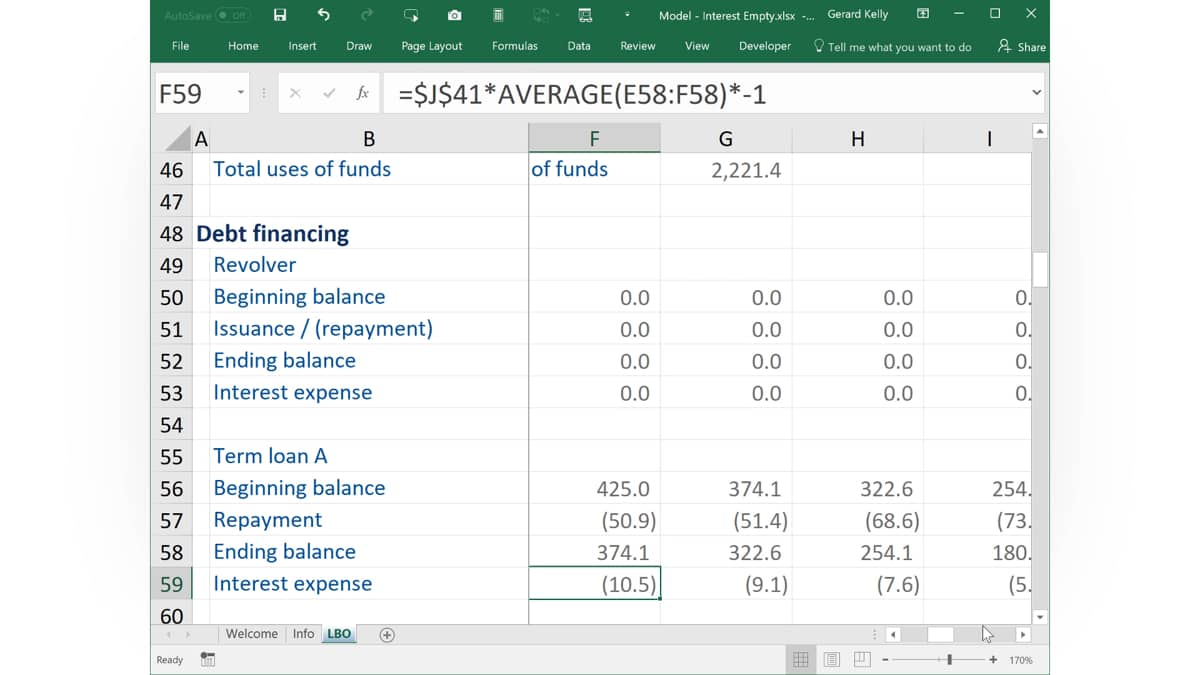Open the ribbon display options icon
The height and width of the screenshot is (675, 1200).
pyautogui.click(x=923, y=14)
